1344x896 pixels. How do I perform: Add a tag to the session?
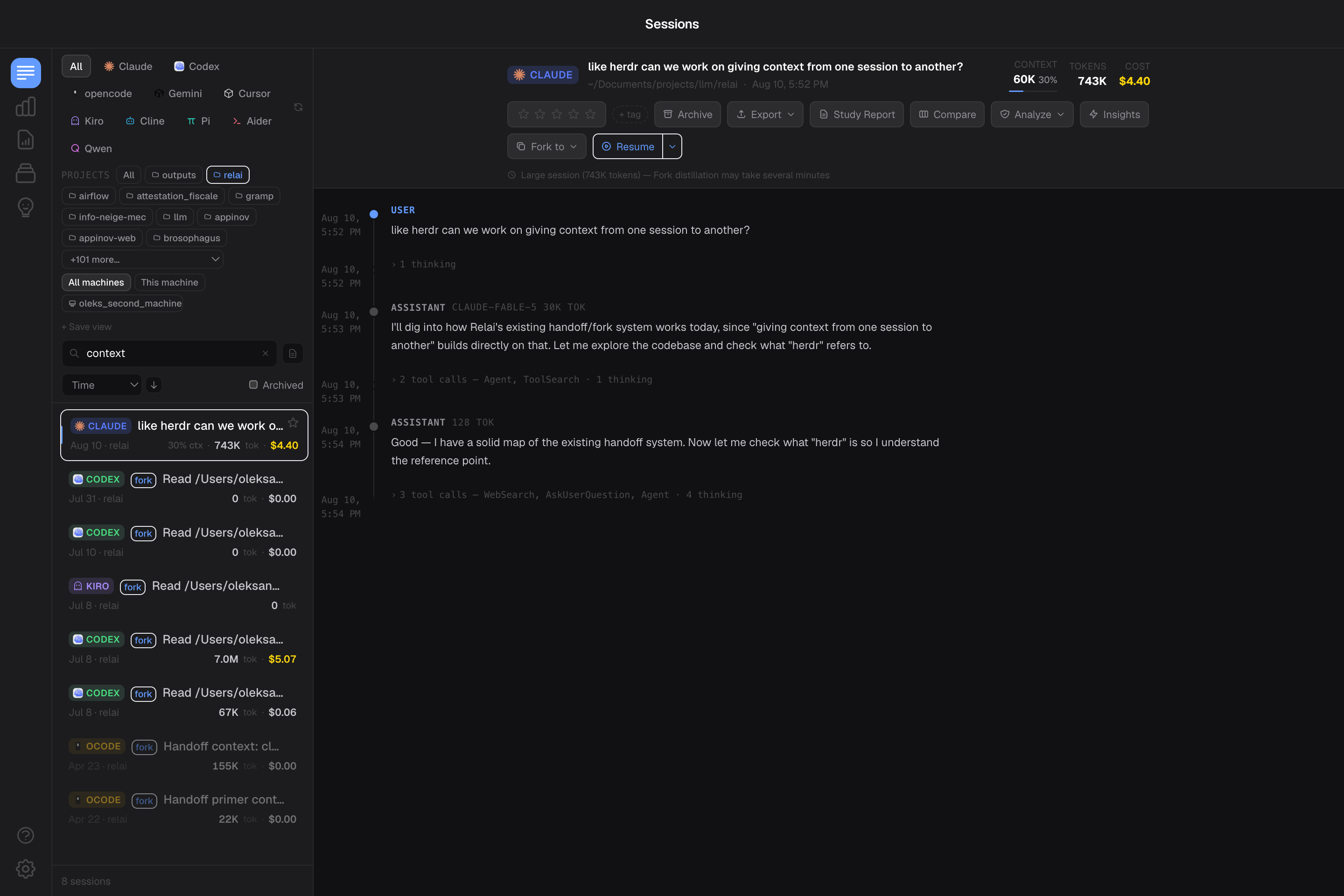(630, 114)
